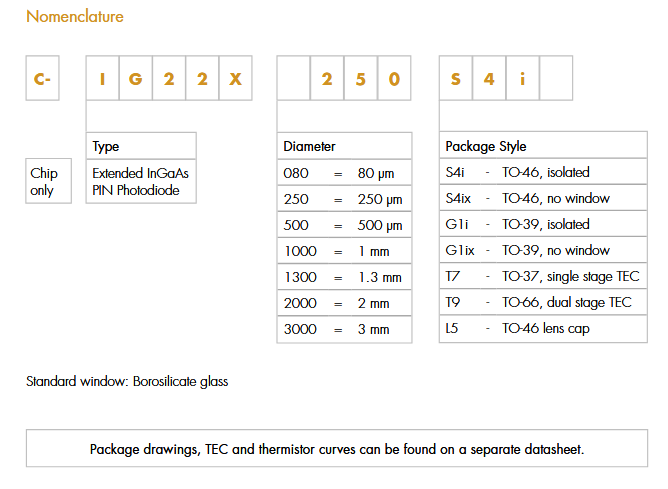
Task: Choose the 500 µm diameter row
Action: [x=343, y=225]
